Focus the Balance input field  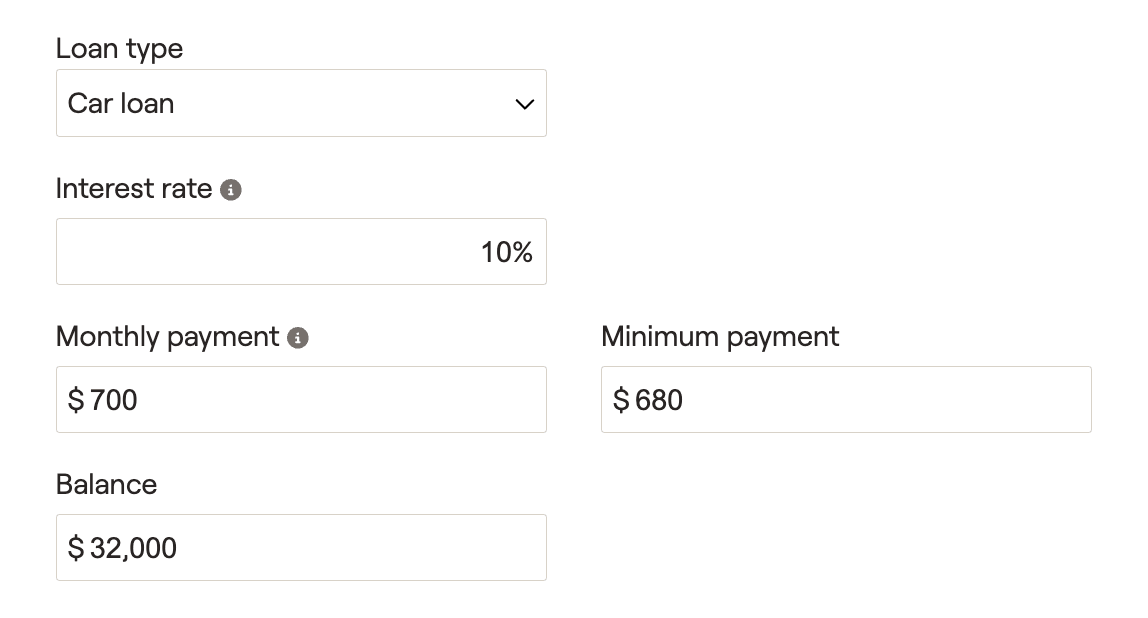(301, 547)
